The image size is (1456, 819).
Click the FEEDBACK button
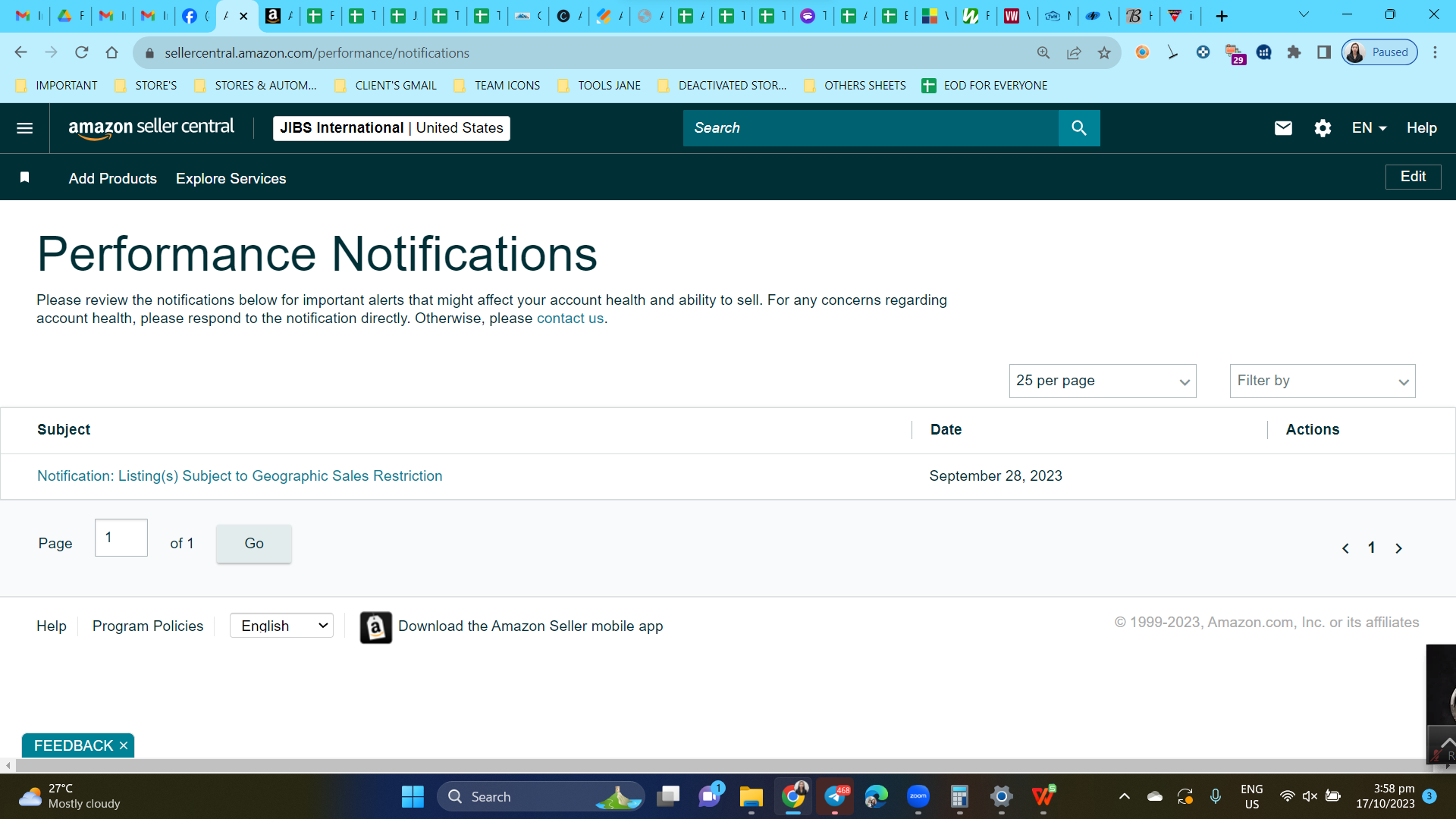[x=74, y=746]
